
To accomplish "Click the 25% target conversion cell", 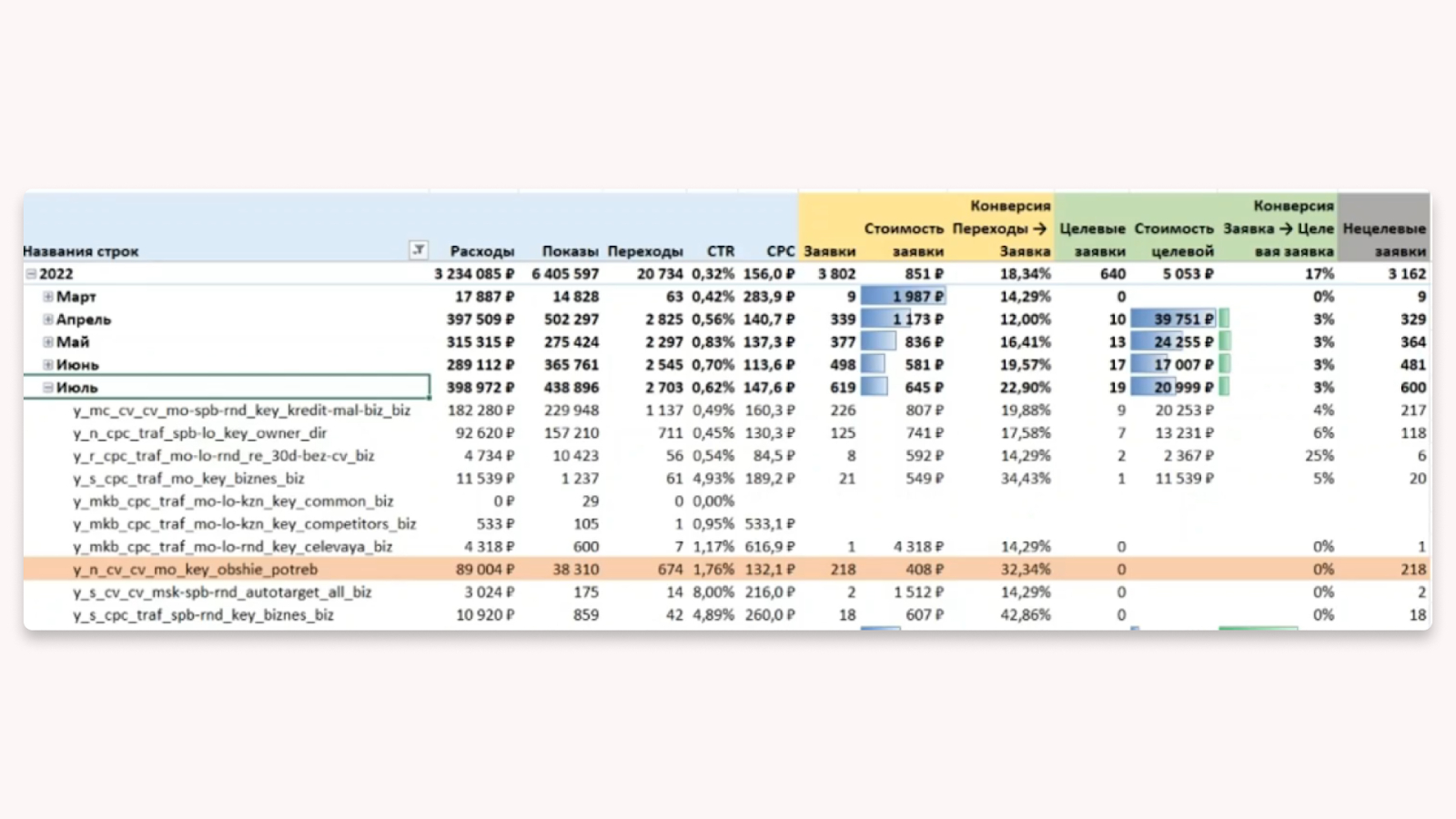I will pyautogui.click(x=1319, y=456).
